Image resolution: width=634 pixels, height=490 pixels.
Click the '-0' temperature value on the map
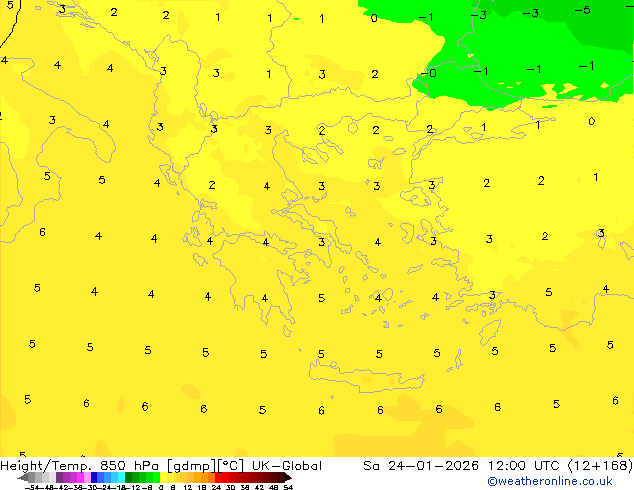click(429, 73)
